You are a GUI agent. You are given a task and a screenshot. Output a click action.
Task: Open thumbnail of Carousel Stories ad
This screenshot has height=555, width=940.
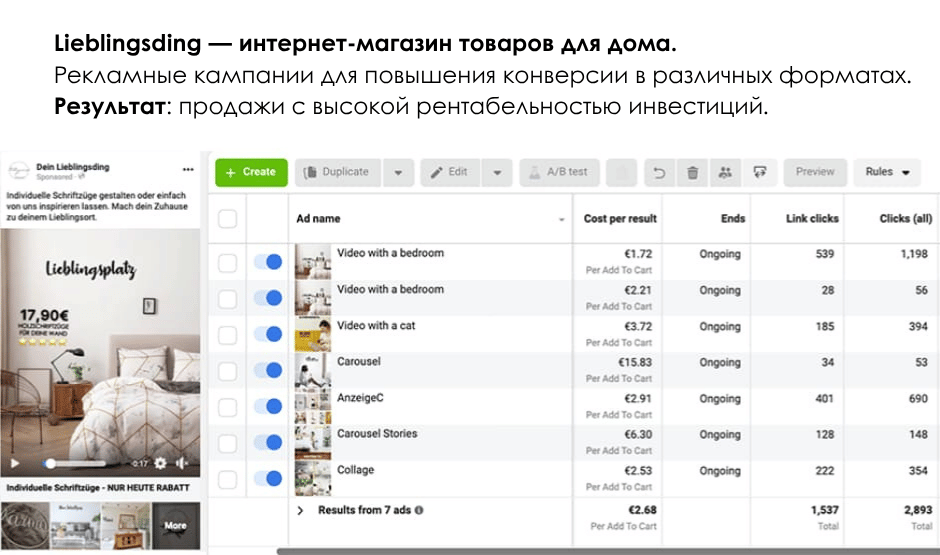(312, 442)
